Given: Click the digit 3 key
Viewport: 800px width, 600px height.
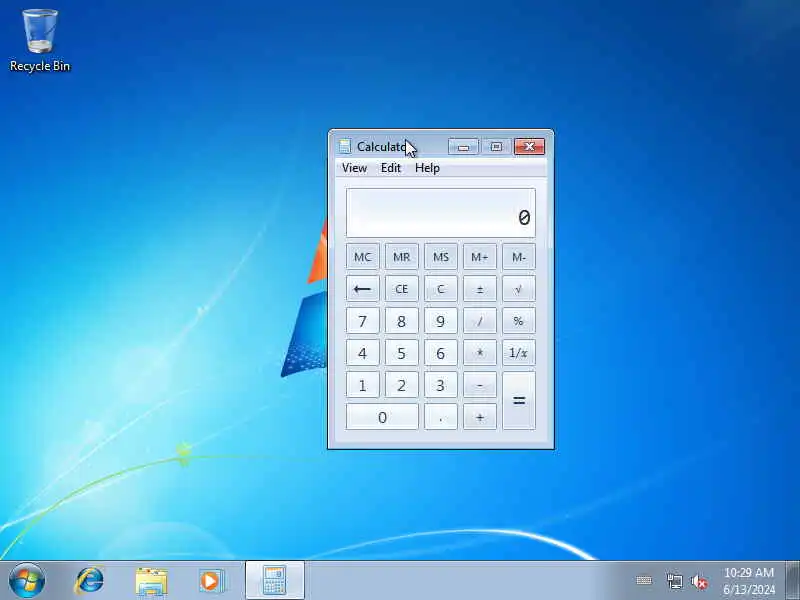Looking at the screenshot, I should [440, 385].
